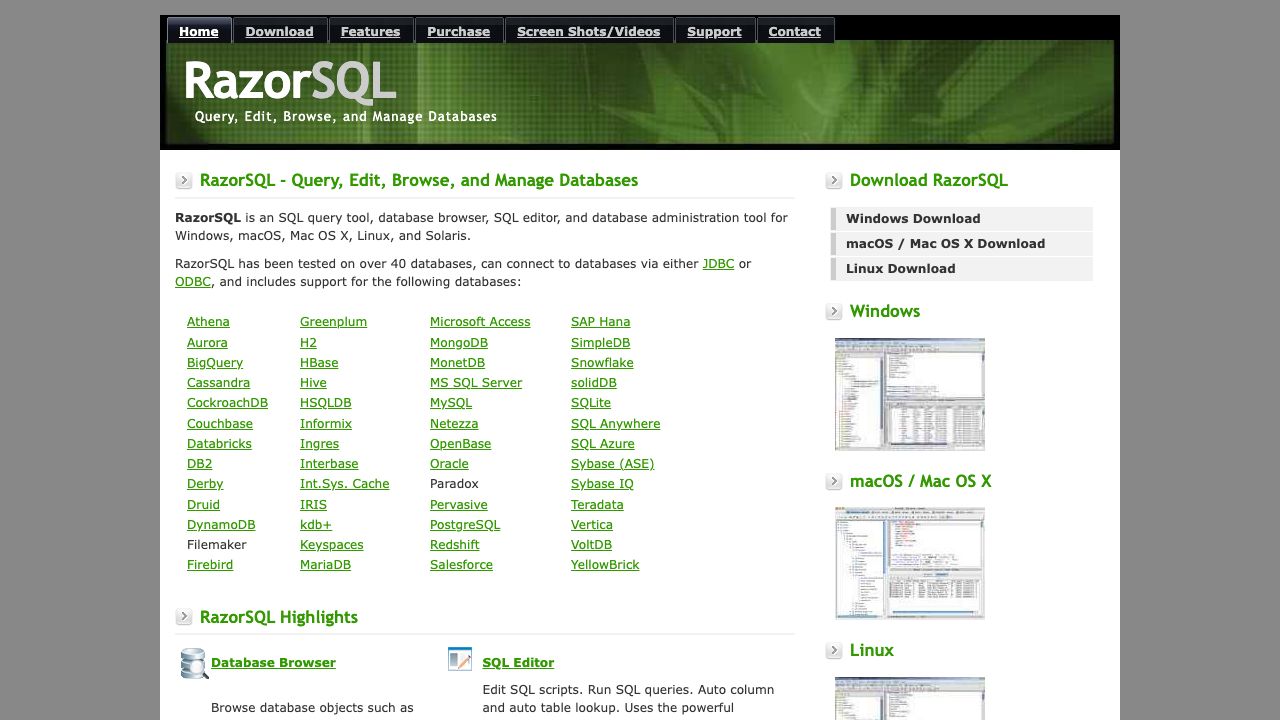Screen dimensions: 1280x720
Task: Open the Cassandra link
Action: point(218,383)
